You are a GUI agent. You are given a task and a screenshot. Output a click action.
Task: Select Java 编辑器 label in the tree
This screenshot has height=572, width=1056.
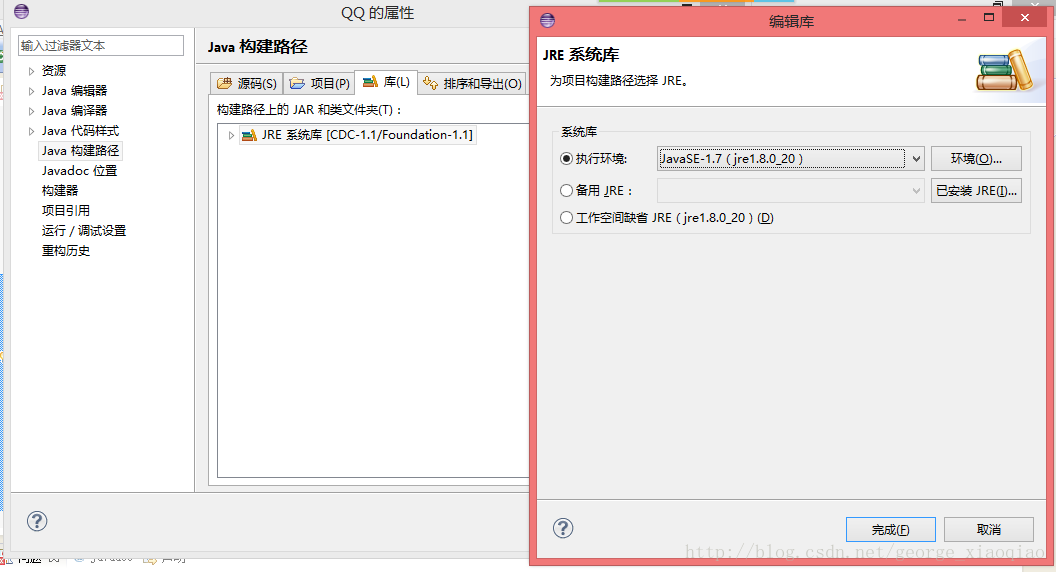click(74, 91)
